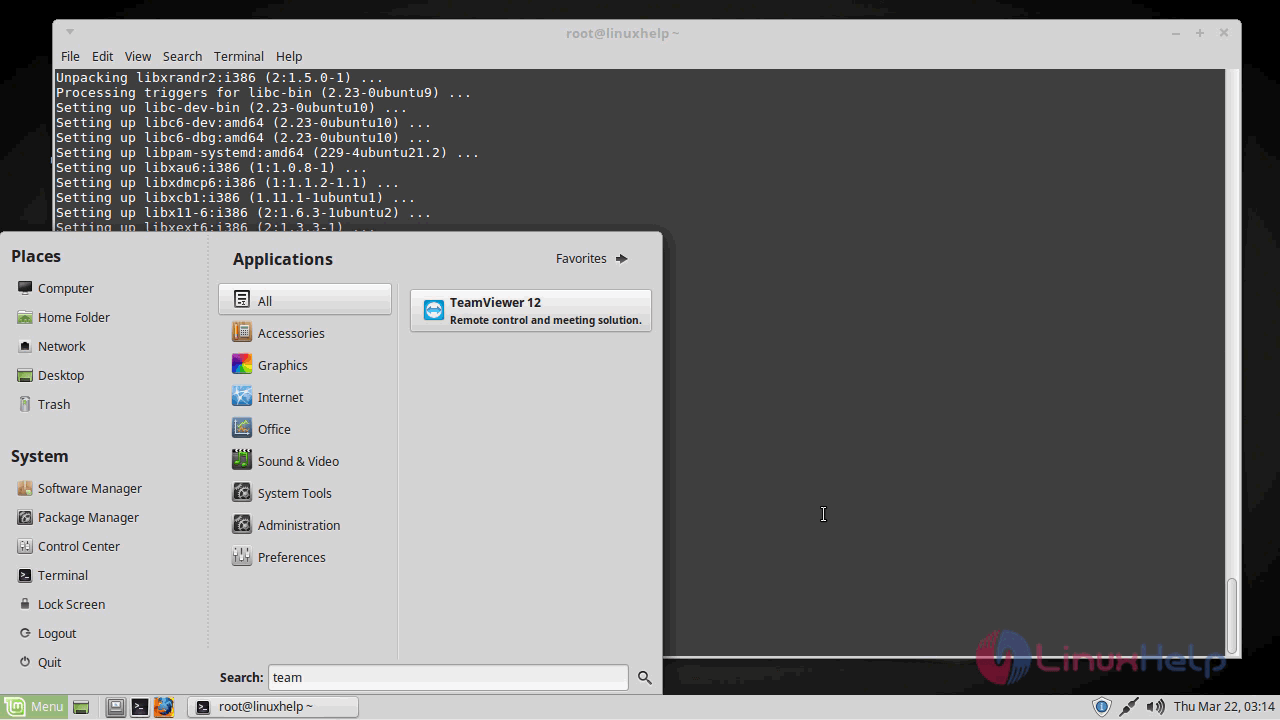The height and width of the screenshot is (720, 1280).
Task: Open Firefox launcher in panel
Action: (x=164, y=707)
